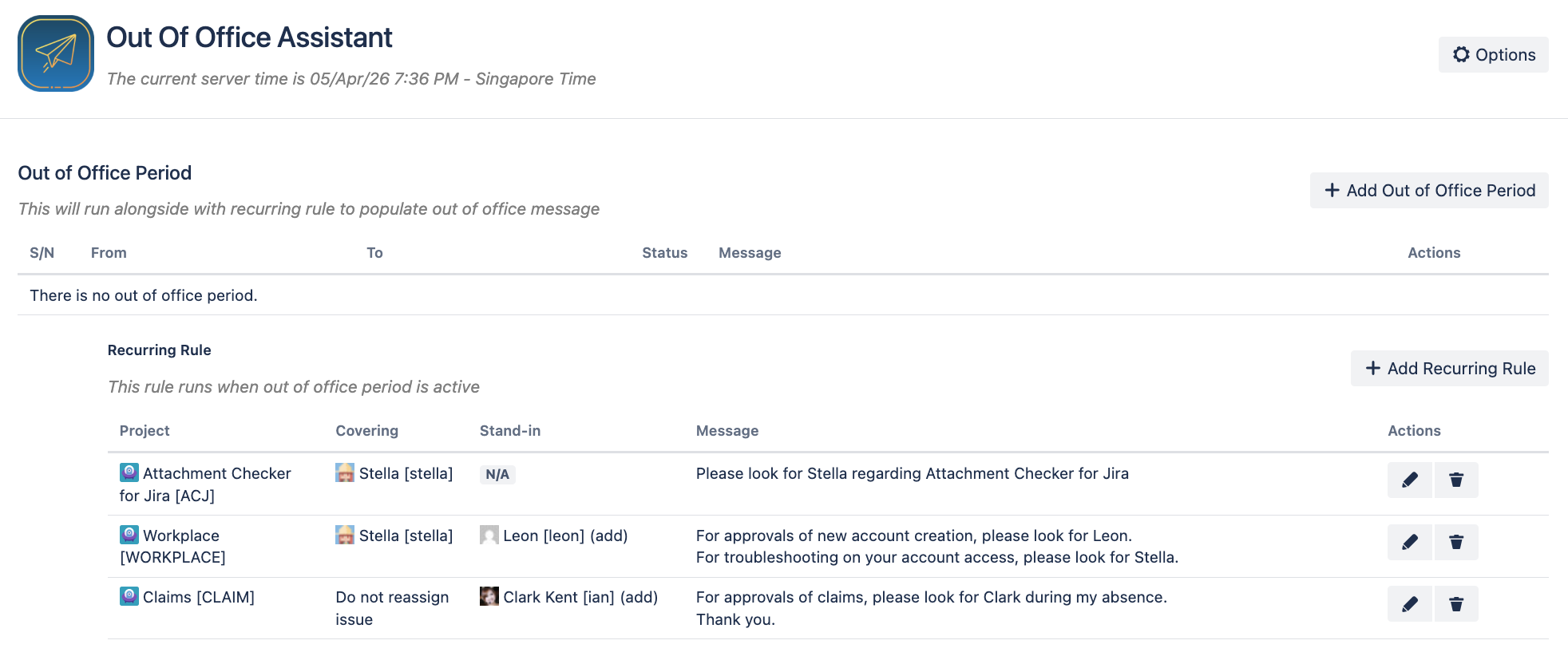
Task: Delete the Claims recurring rule
Action: (x=1456, y=604)
